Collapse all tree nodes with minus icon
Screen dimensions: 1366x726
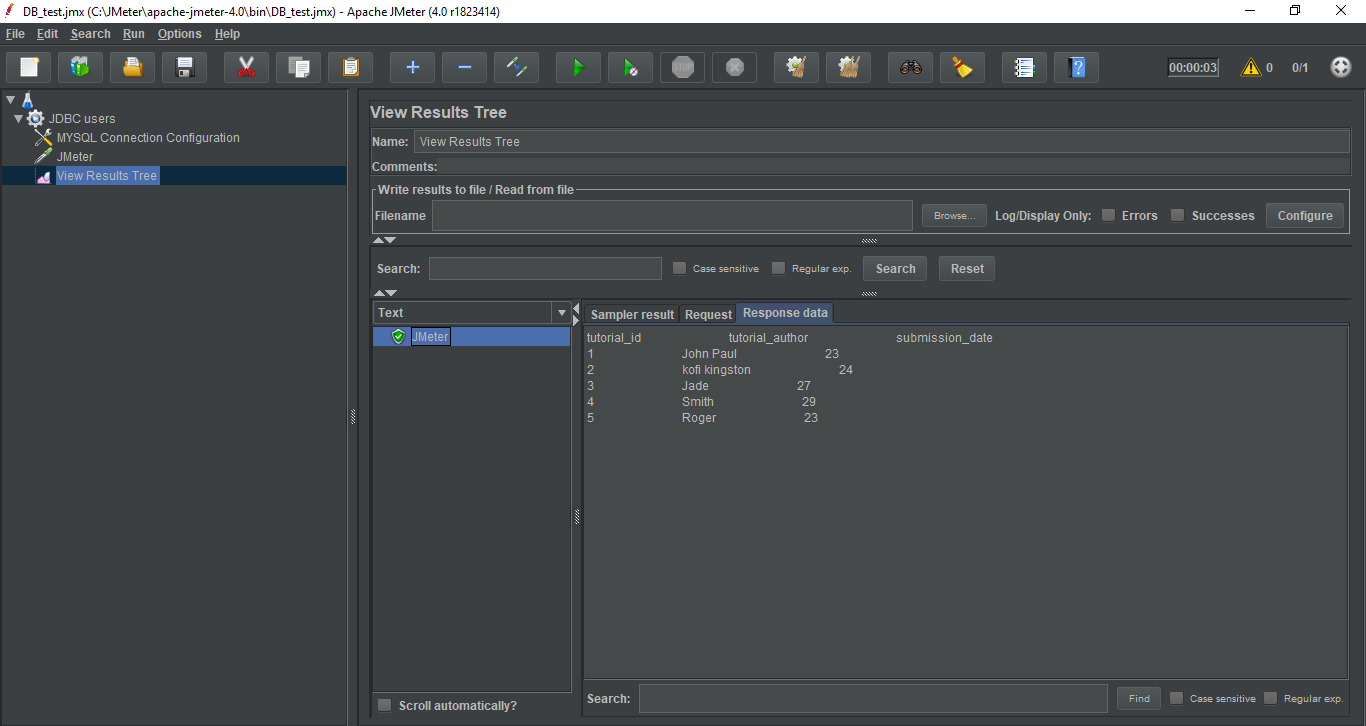click(x=465, y=68)
